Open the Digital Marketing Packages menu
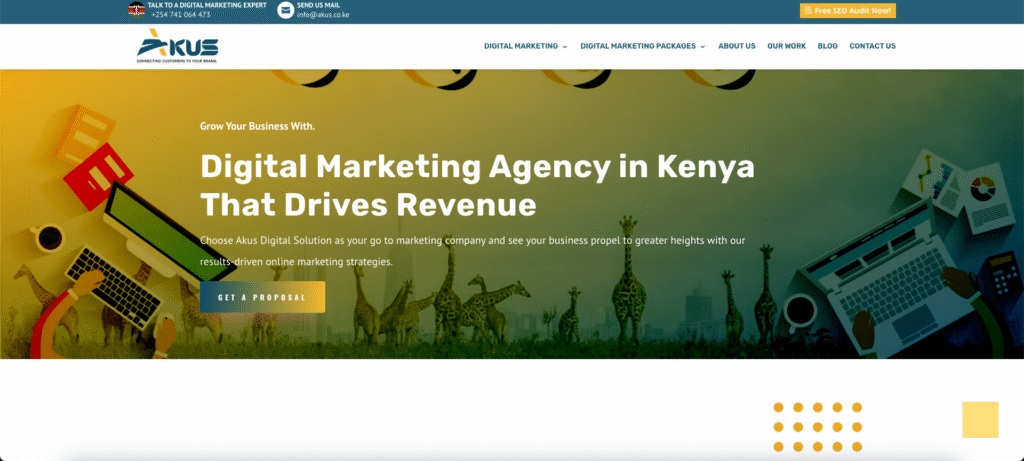The image size is (1024, 461). point(637,46)
